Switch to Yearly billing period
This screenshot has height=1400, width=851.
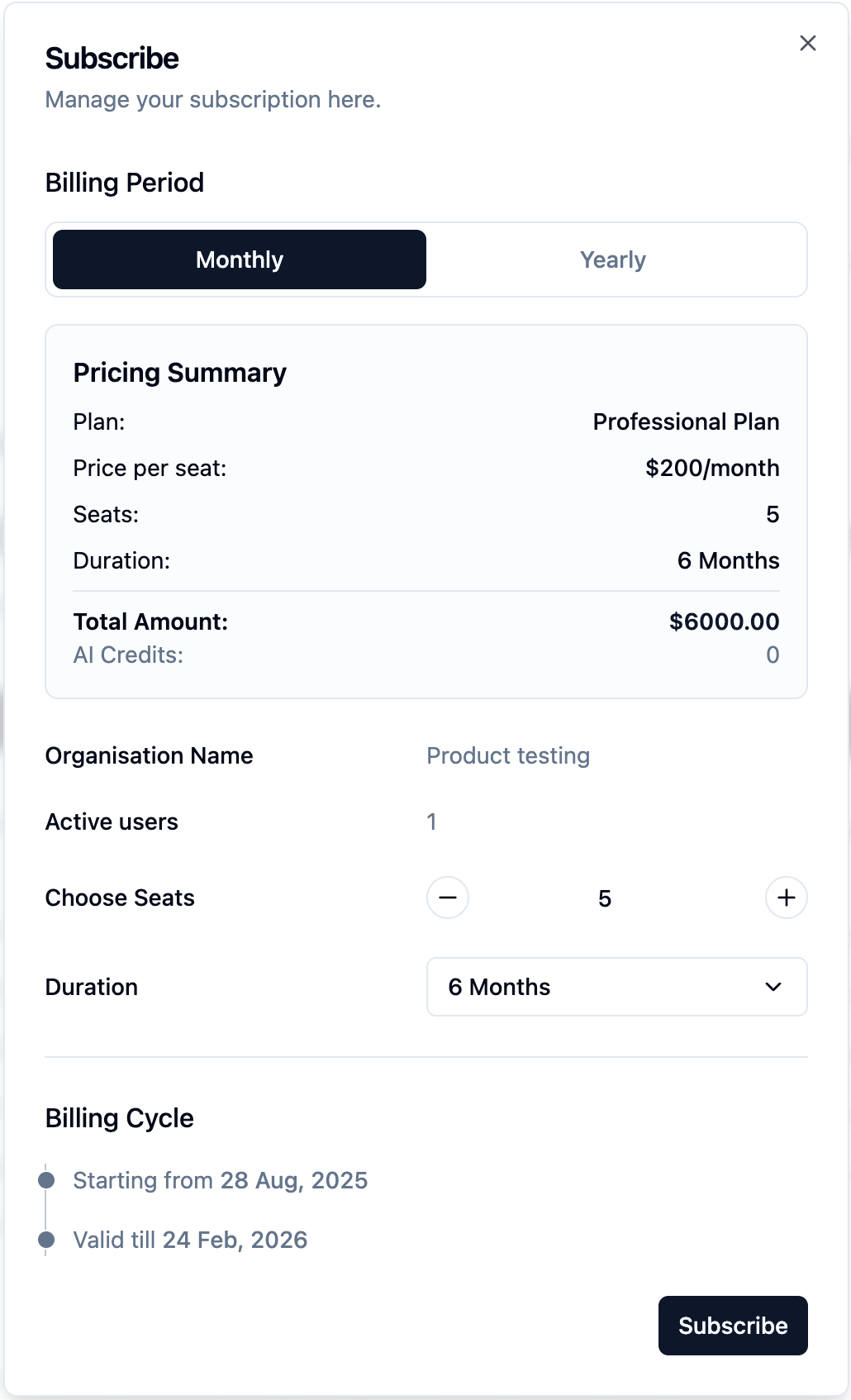(x=612, y=260)
